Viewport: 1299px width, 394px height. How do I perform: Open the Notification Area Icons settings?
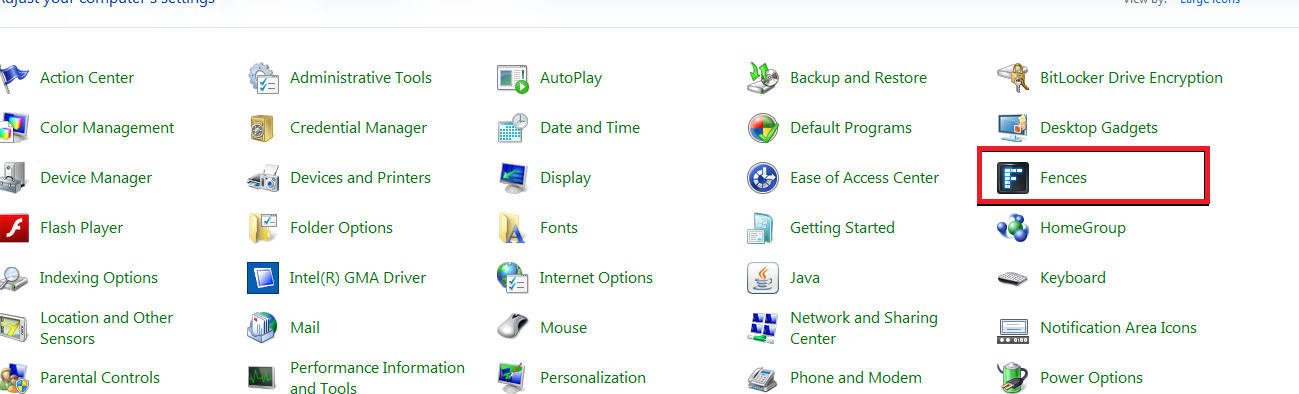click(1118, 328)
